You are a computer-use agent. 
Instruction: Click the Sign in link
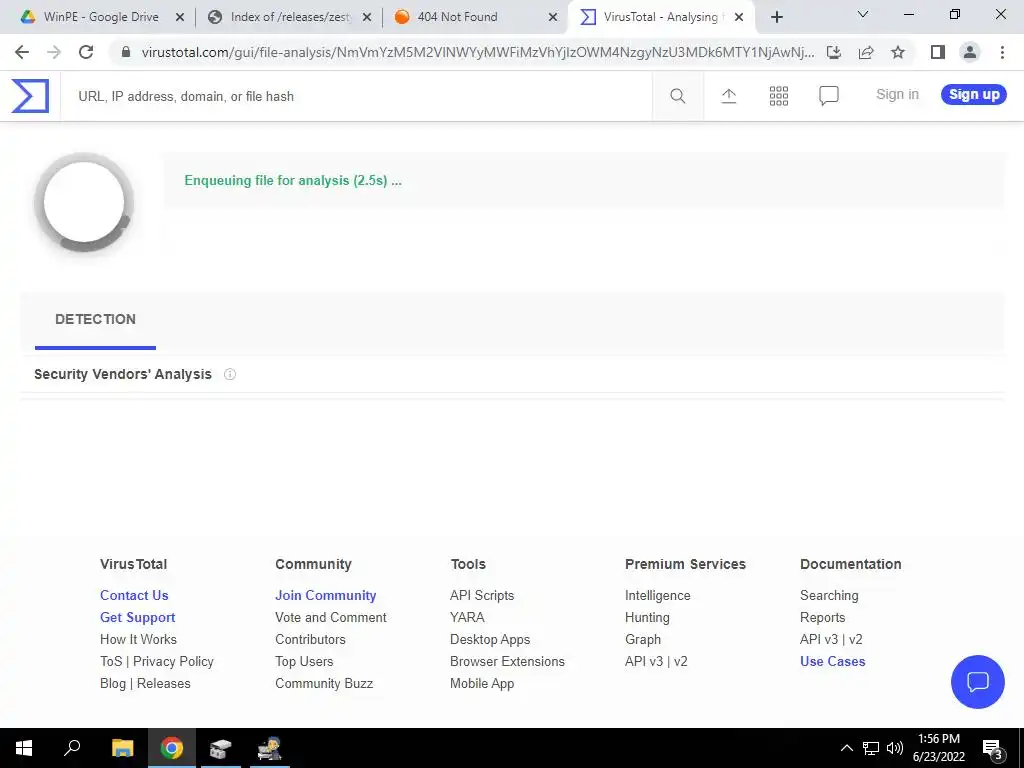click(897, 95)
